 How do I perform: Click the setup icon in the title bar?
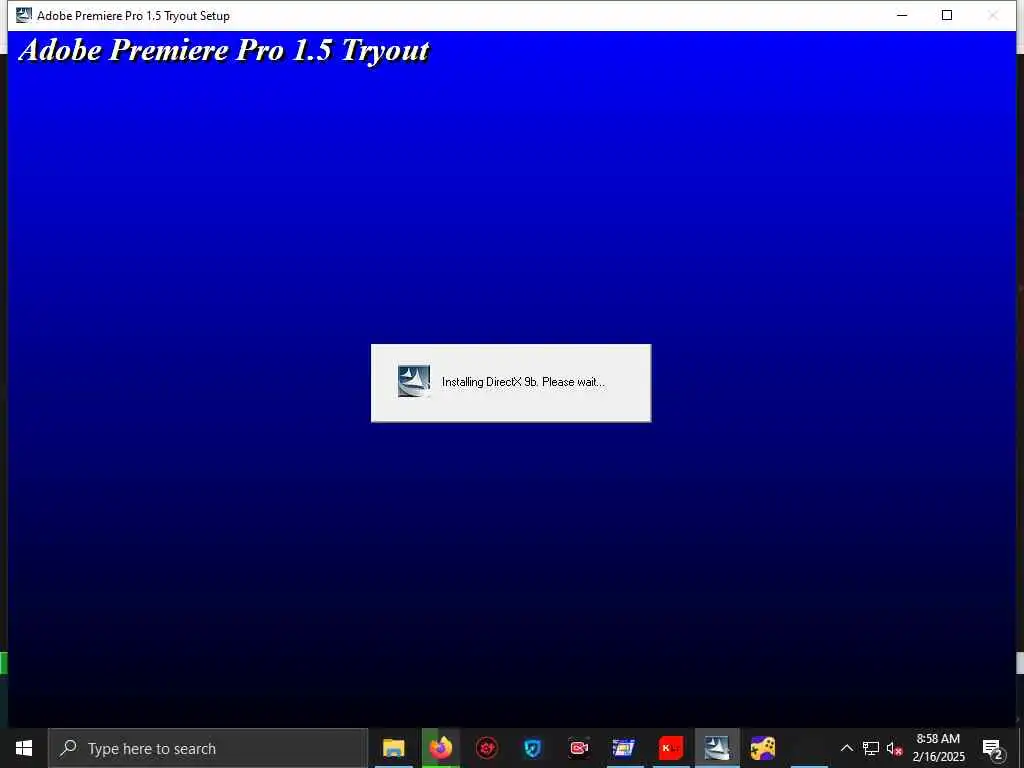coord(24,15)
